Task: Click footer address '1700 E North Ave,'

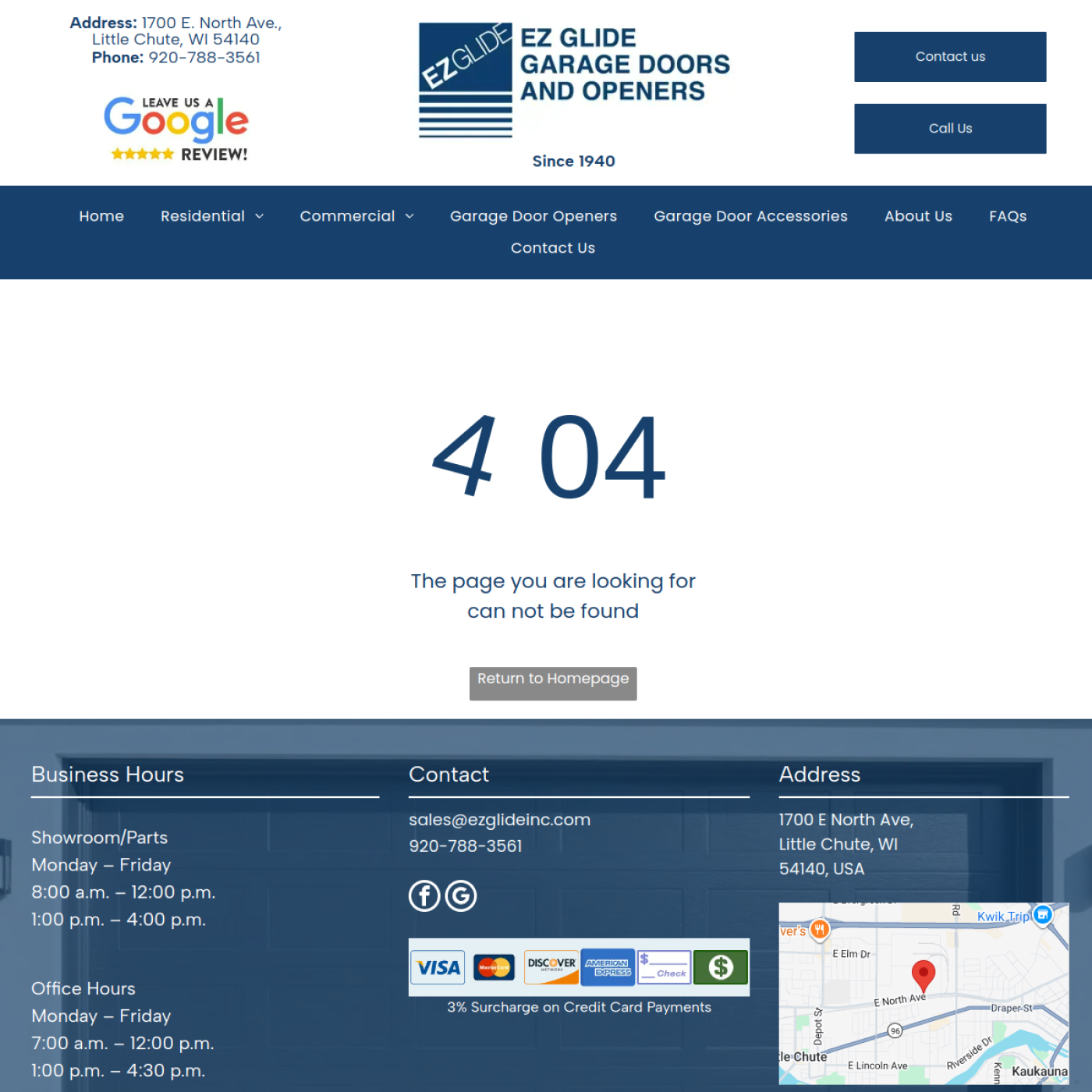Action: tap(846, 820)
